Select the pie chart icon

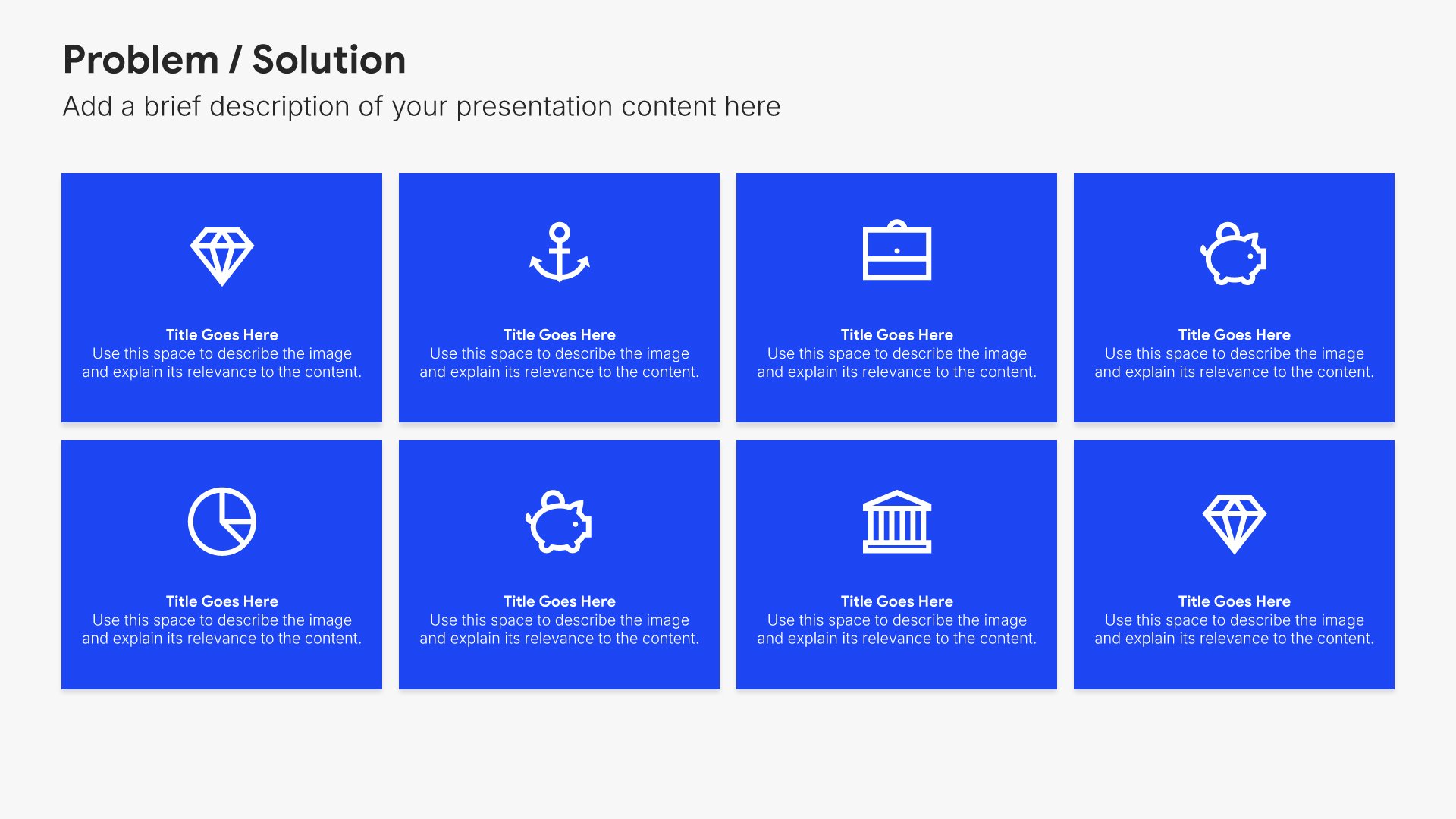coord(222,522)
